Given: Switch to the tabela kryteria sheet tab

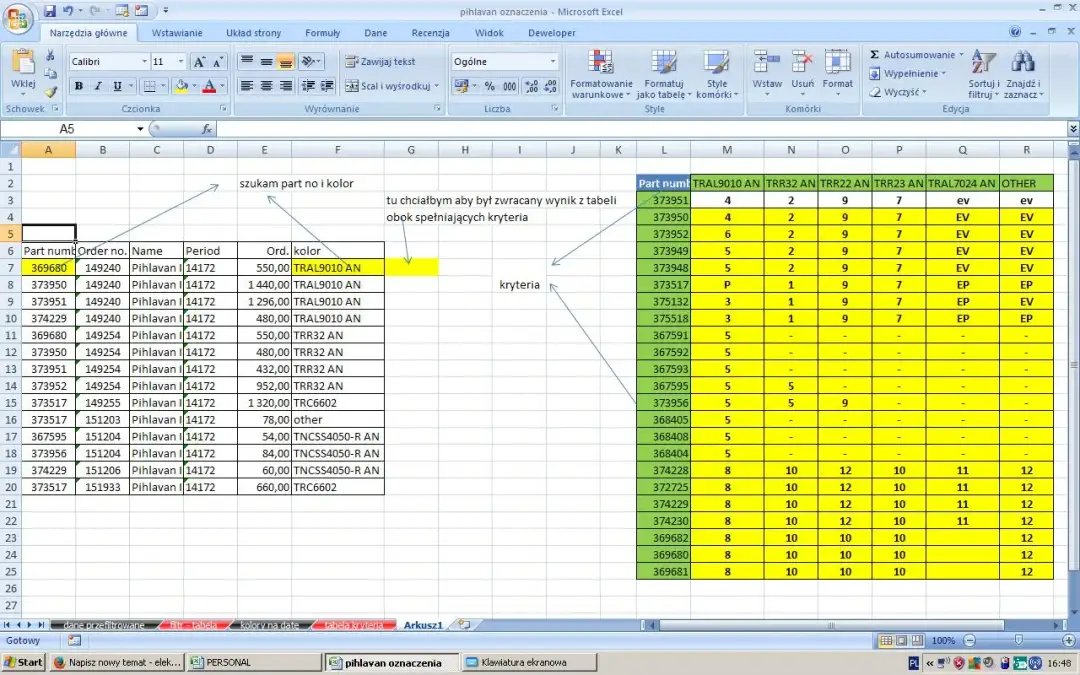Looking at the screenshot, I should pyautogui.click(x=353, y=625).
